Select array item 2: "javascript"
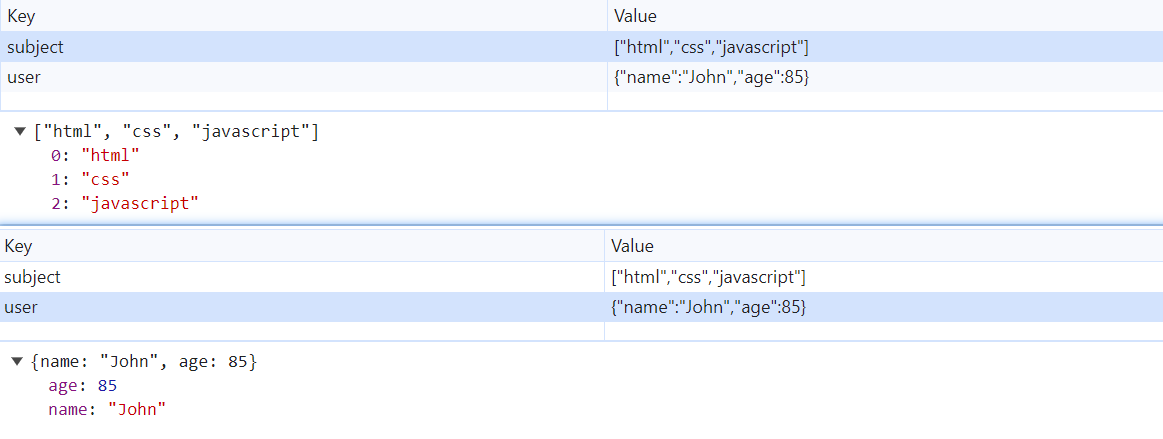The width and height of the screenshot is (1163, 439). pyautogui.click(x=124, y=204)
